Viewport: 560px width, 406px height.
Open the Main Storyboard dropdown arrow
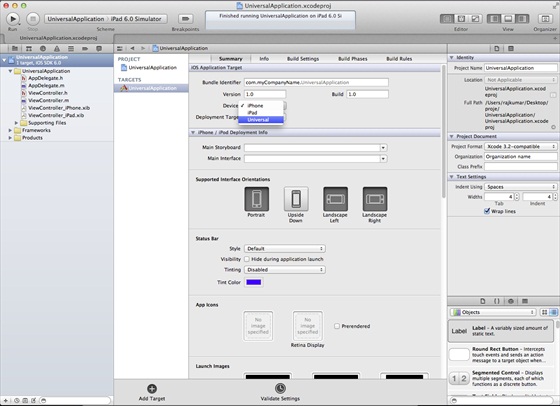(383, 147)
